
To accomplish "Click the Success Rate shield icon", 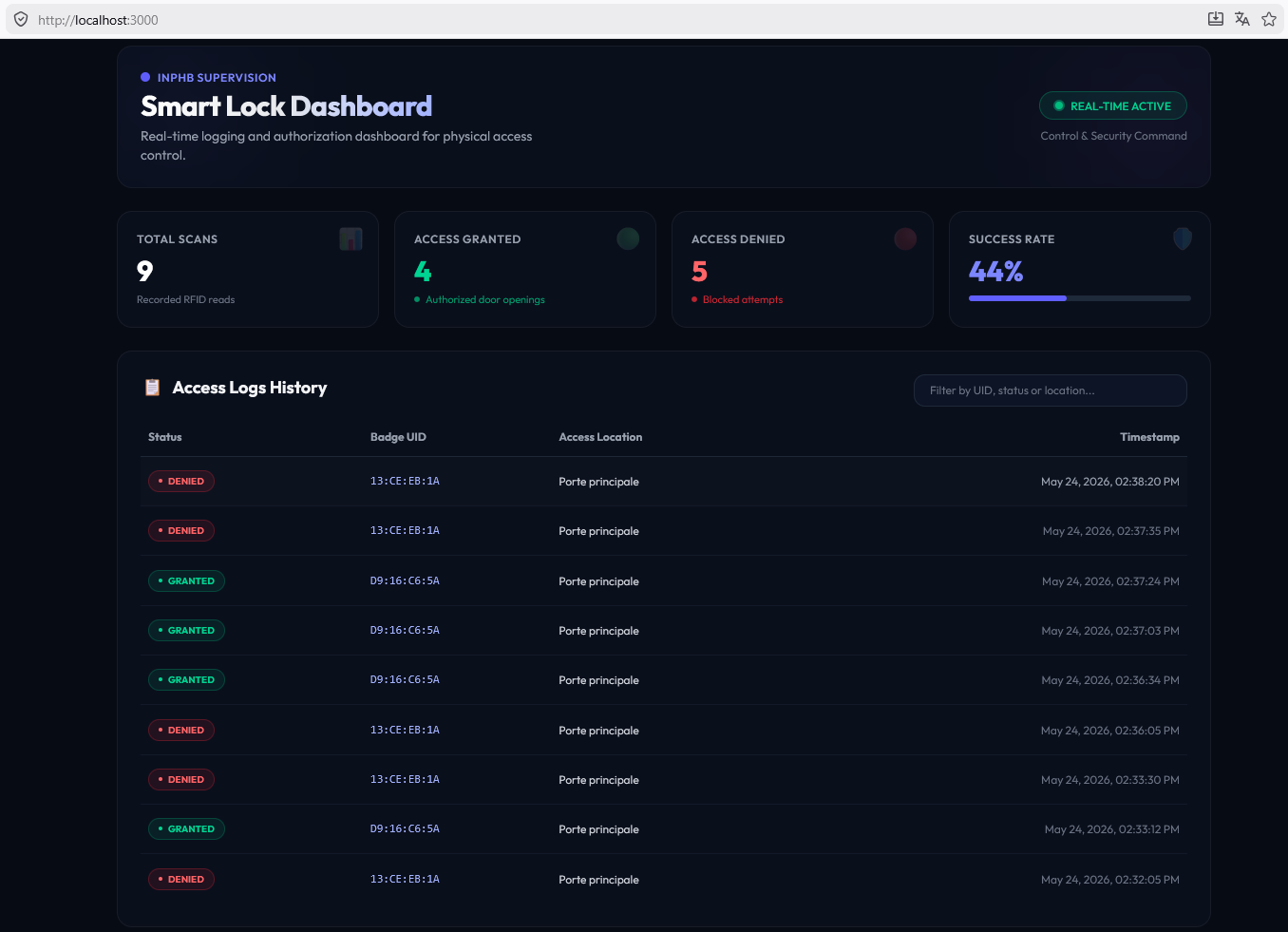I will pyautogui.click(x=1183, y=239).
